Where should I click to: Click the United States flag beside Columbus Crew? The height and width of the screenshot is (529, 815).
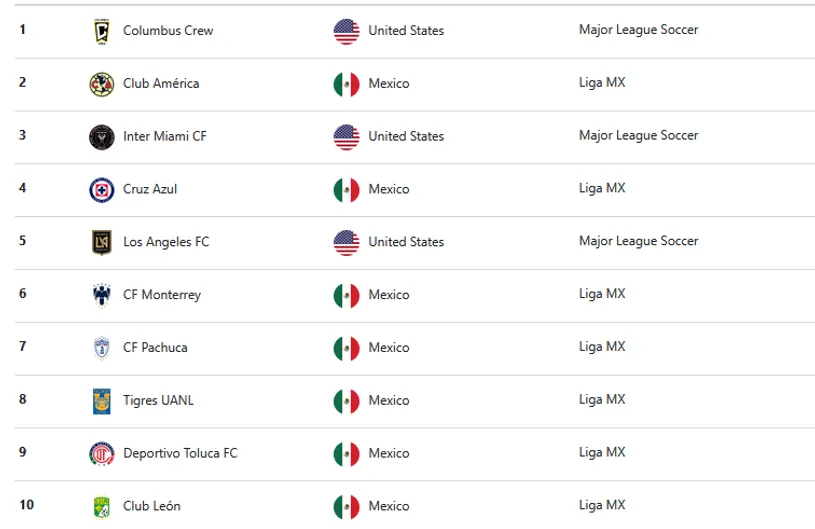point(346,31)
